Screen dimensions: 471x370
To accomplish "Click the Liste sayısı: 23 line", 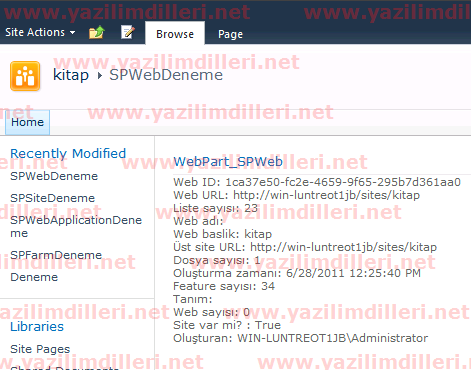I will point(215,208).
